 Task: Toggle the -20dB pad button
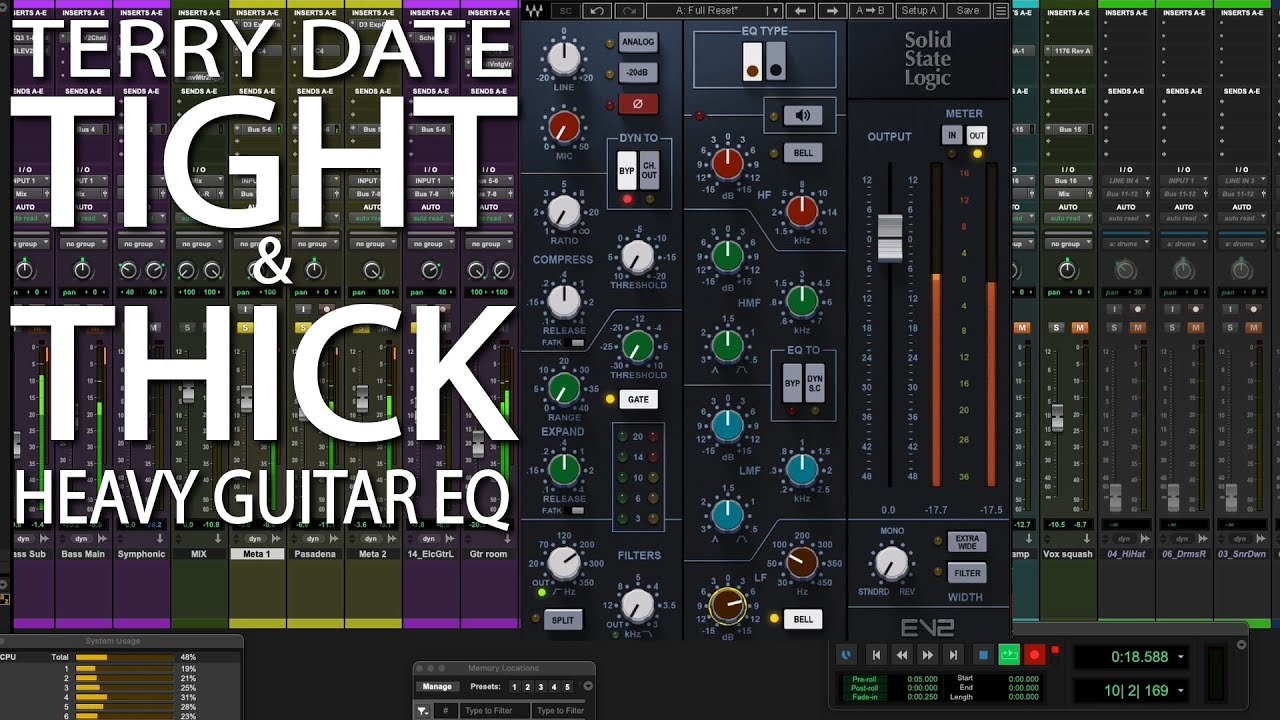click(638, 72)
